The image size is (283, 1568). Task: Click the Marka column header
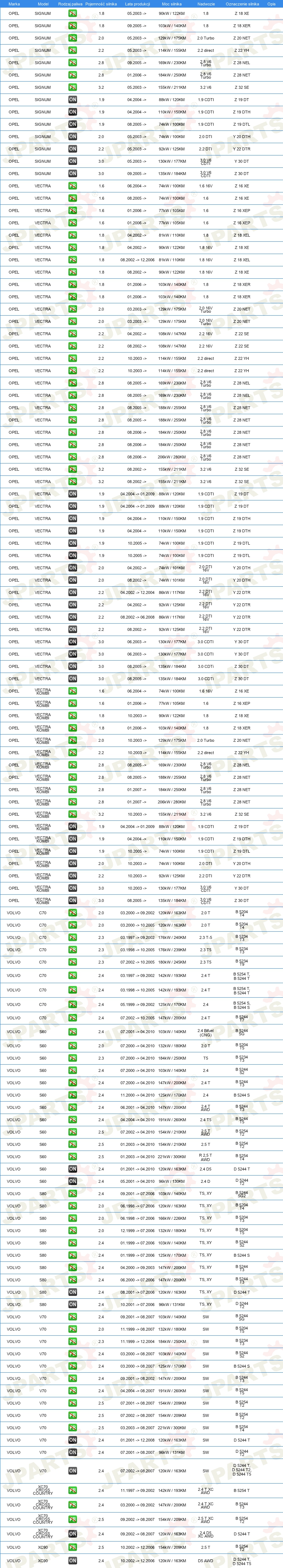pos(14,4)
